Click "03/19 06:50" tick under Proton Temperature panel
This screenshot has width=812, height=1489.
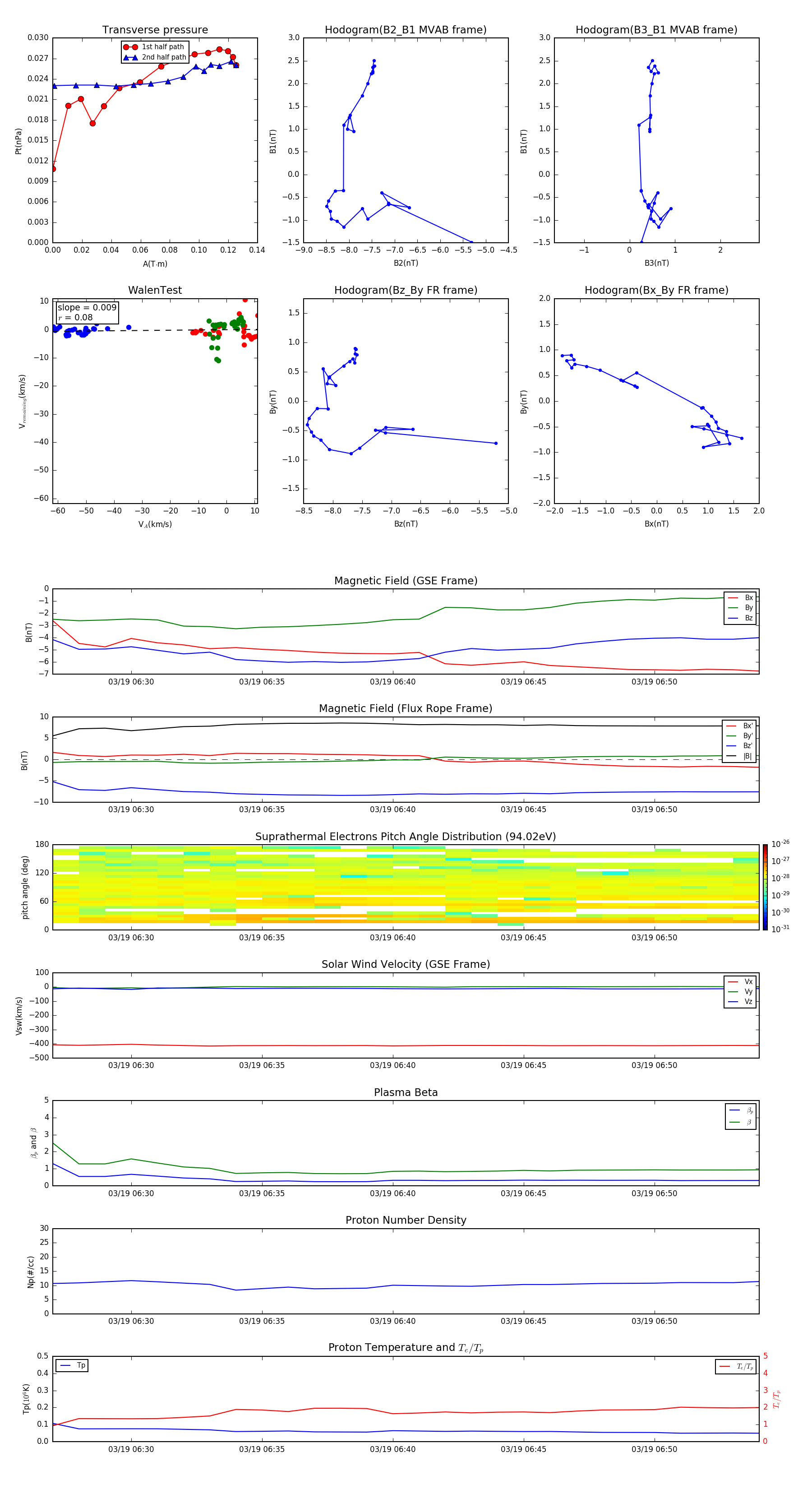tap(654, 1450)
